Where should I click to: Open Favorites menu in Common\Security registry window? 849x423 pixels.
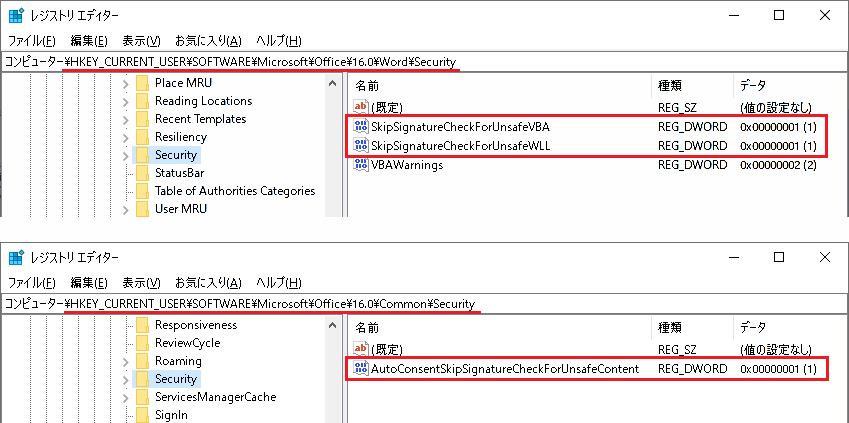pos(208,283)
